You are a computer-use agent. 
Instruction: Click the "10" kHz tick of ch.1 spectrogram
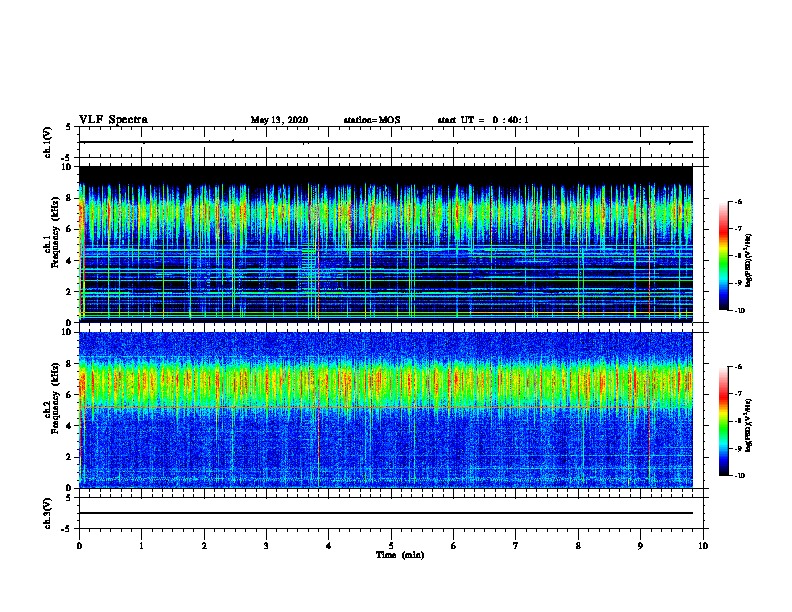coord(67,167)
